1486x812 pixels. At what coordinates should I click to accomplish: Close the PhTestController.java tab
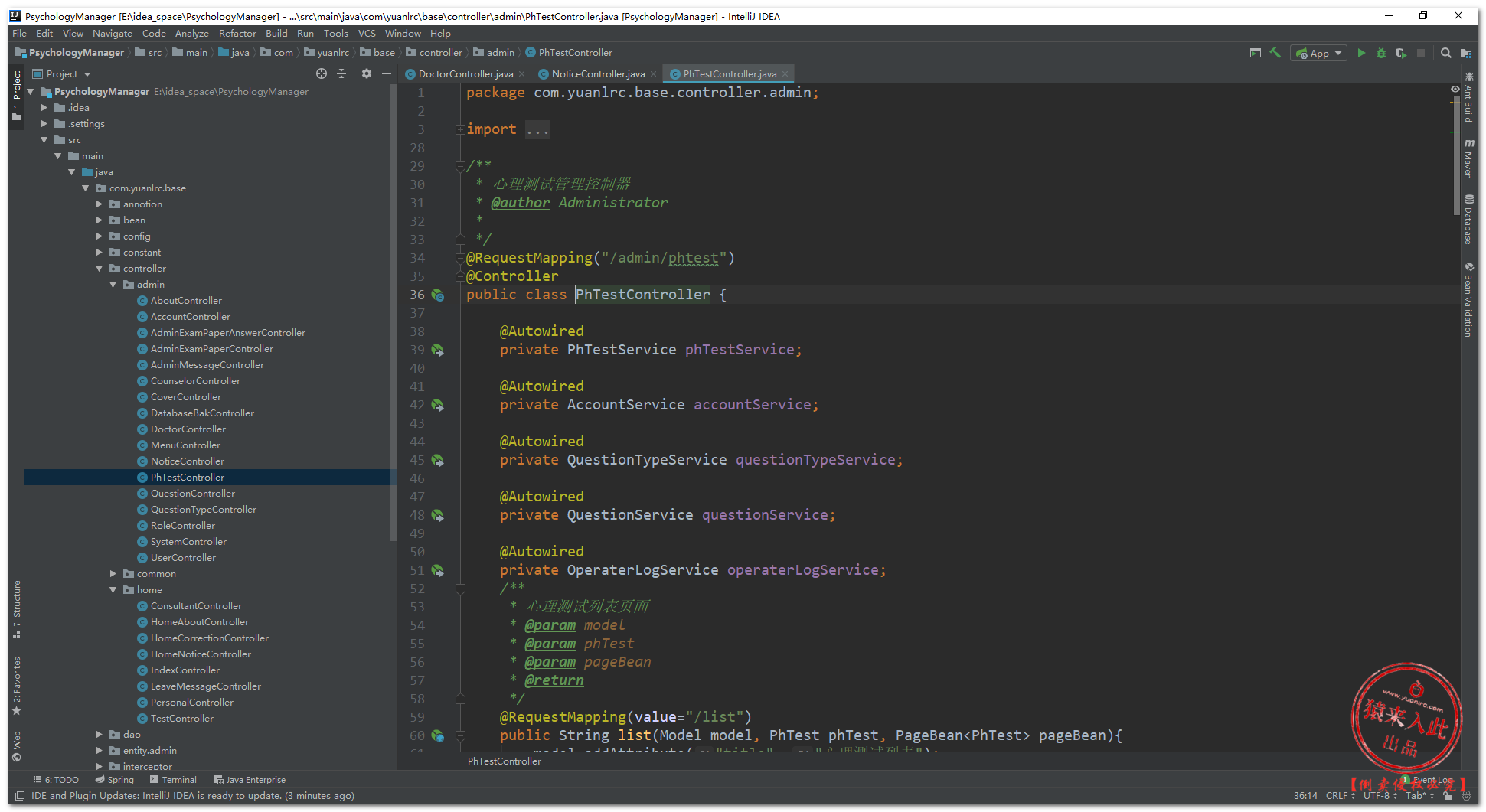point(785,74)
